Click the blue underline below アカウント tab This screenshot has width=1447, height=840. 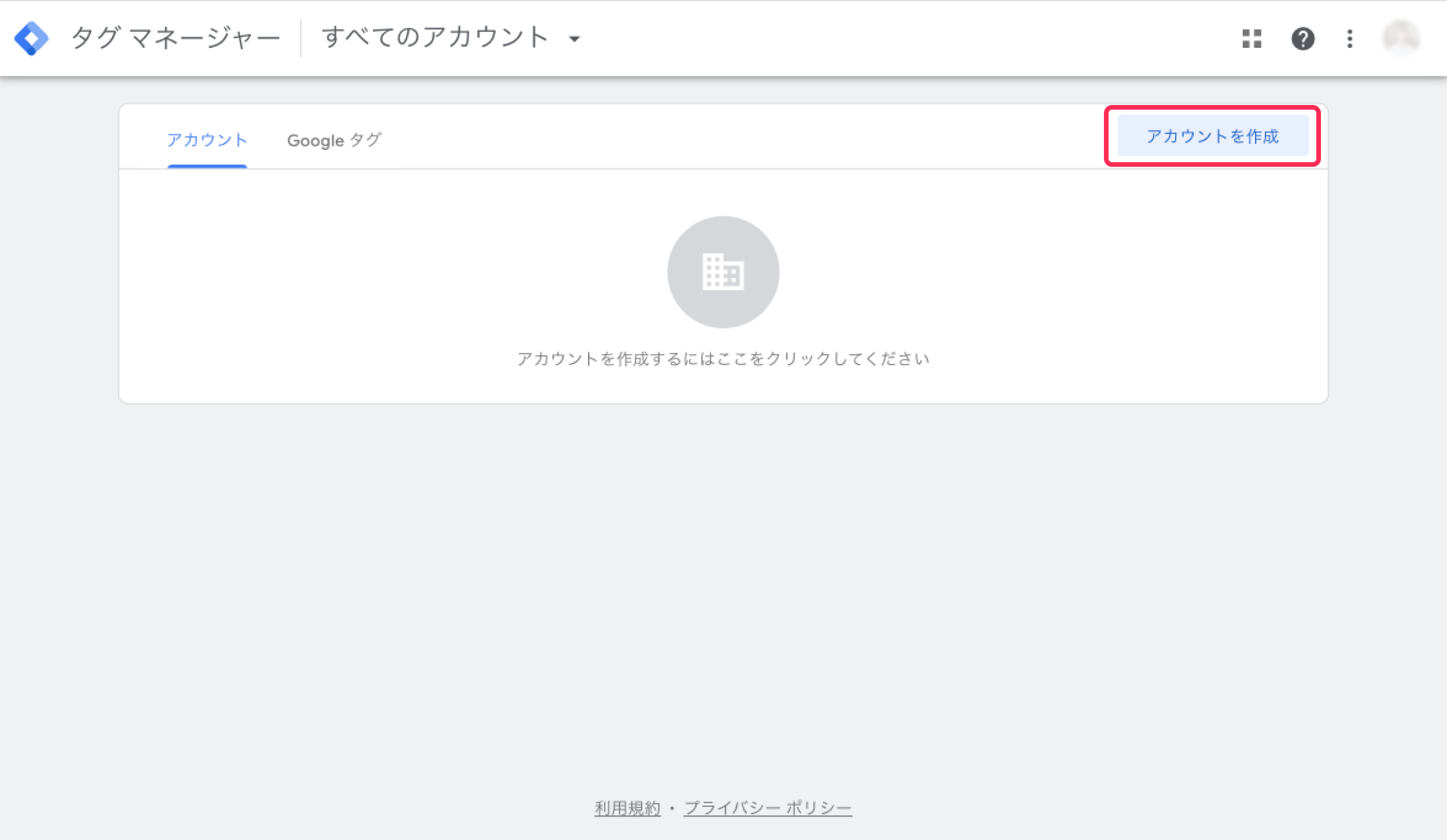(207, 167)
